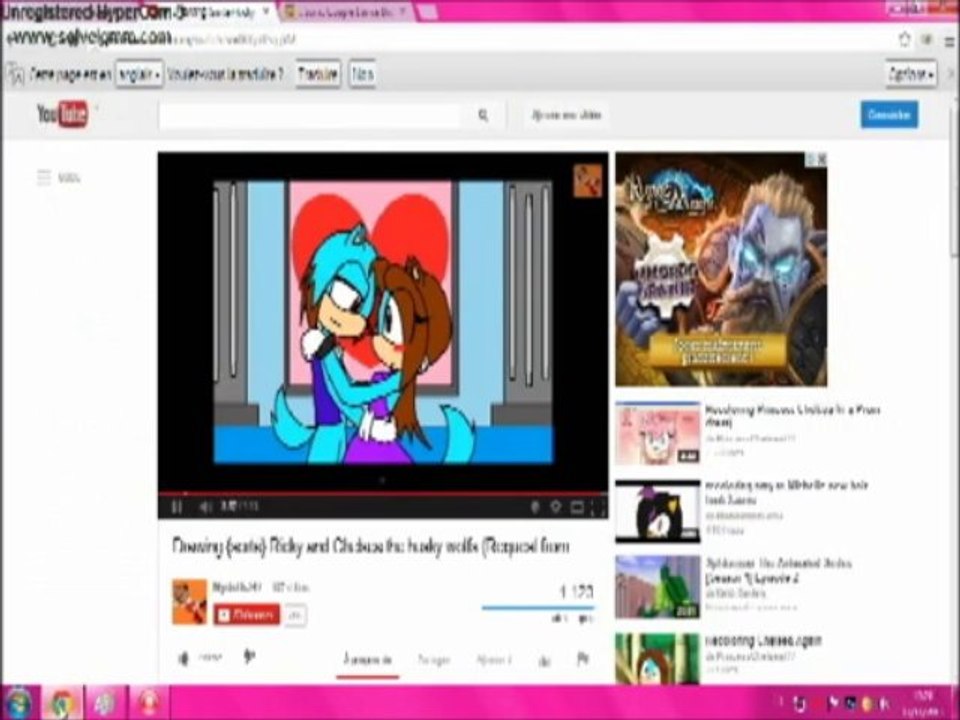The image size is (960, 720).
Task: Close the first browser tab
Action: [x=267, y=12]
